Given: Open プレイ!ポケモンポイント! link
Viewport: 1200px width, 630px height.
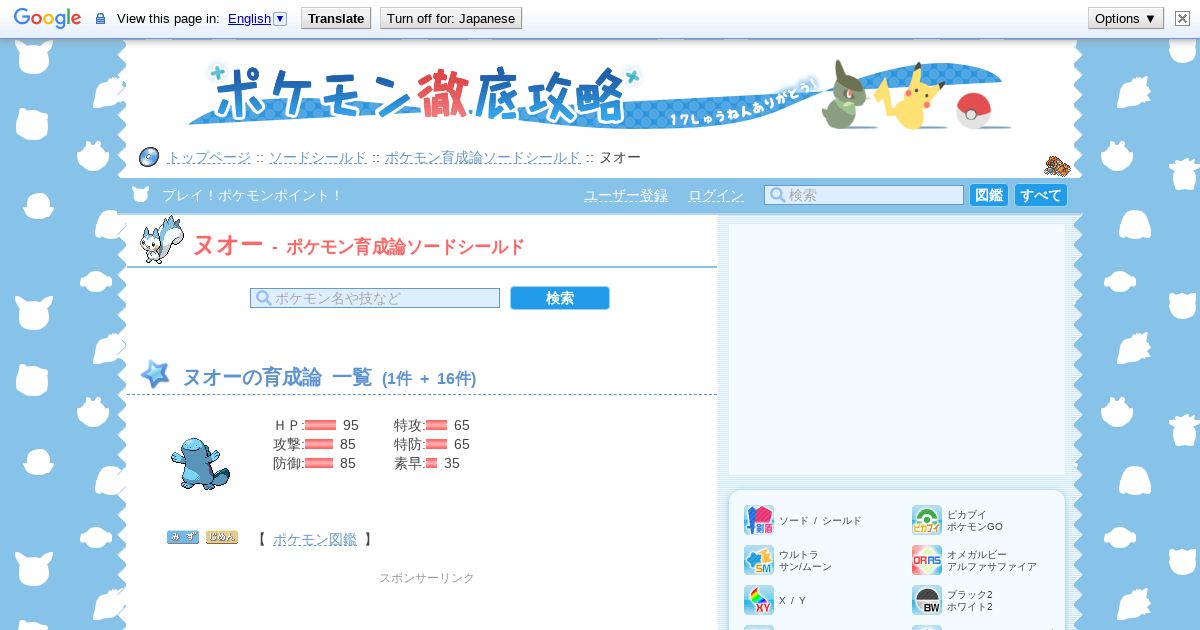Looking at the screenshot, I should coord(252,196).
